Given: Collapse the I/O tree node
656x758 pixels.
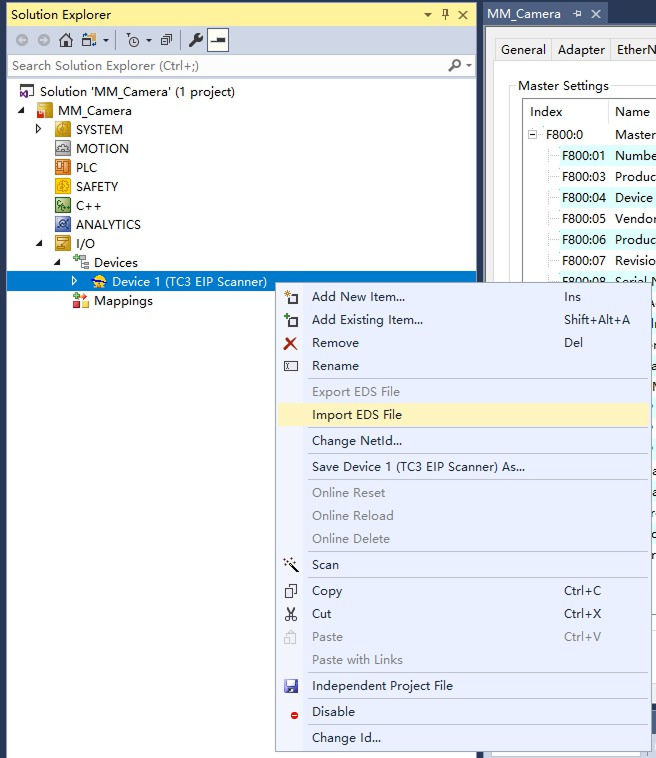Looking at the screenshot, I should [39, 243].
